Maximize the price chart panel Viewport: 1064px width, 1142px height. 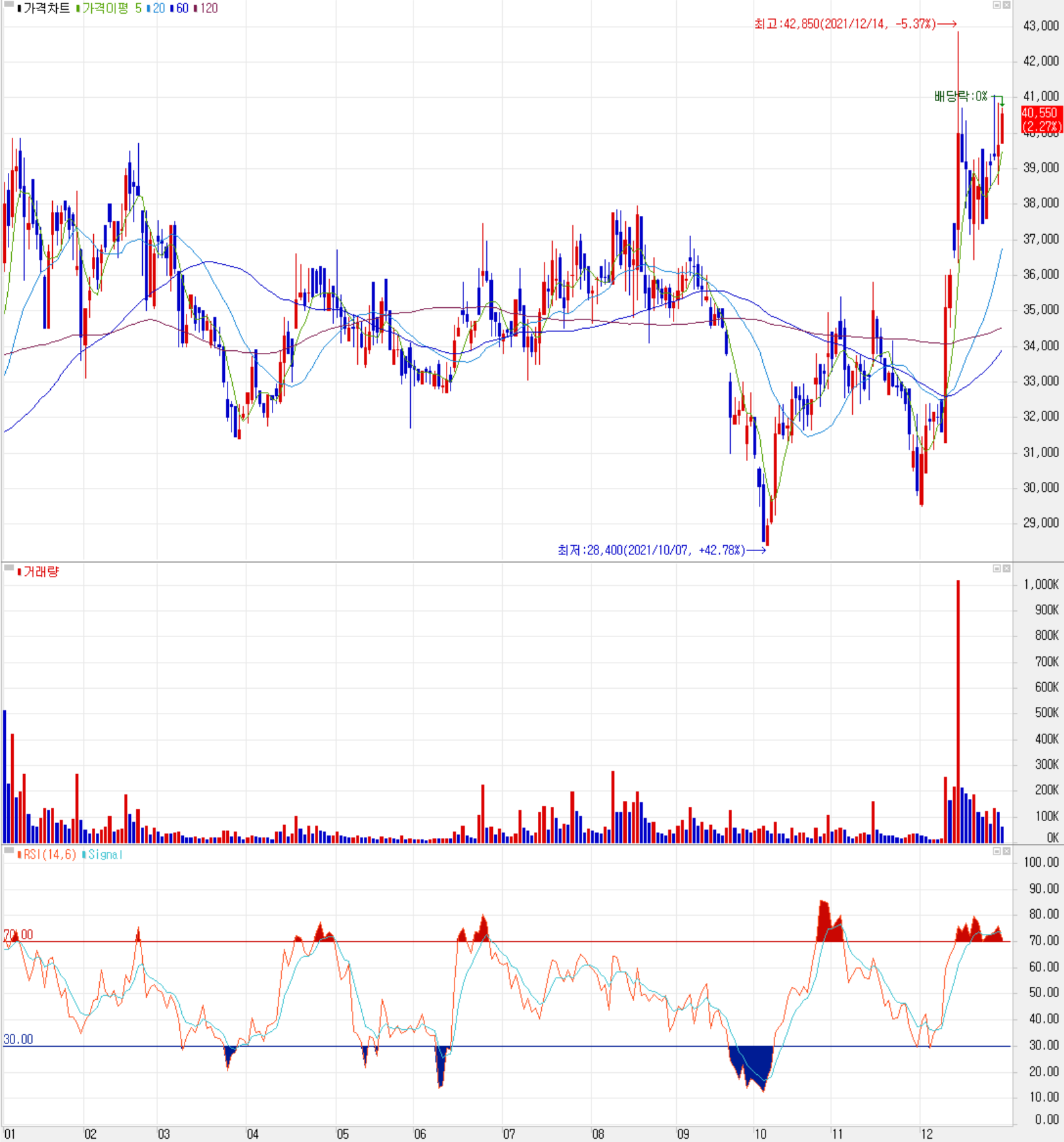[x=996, y=5]
